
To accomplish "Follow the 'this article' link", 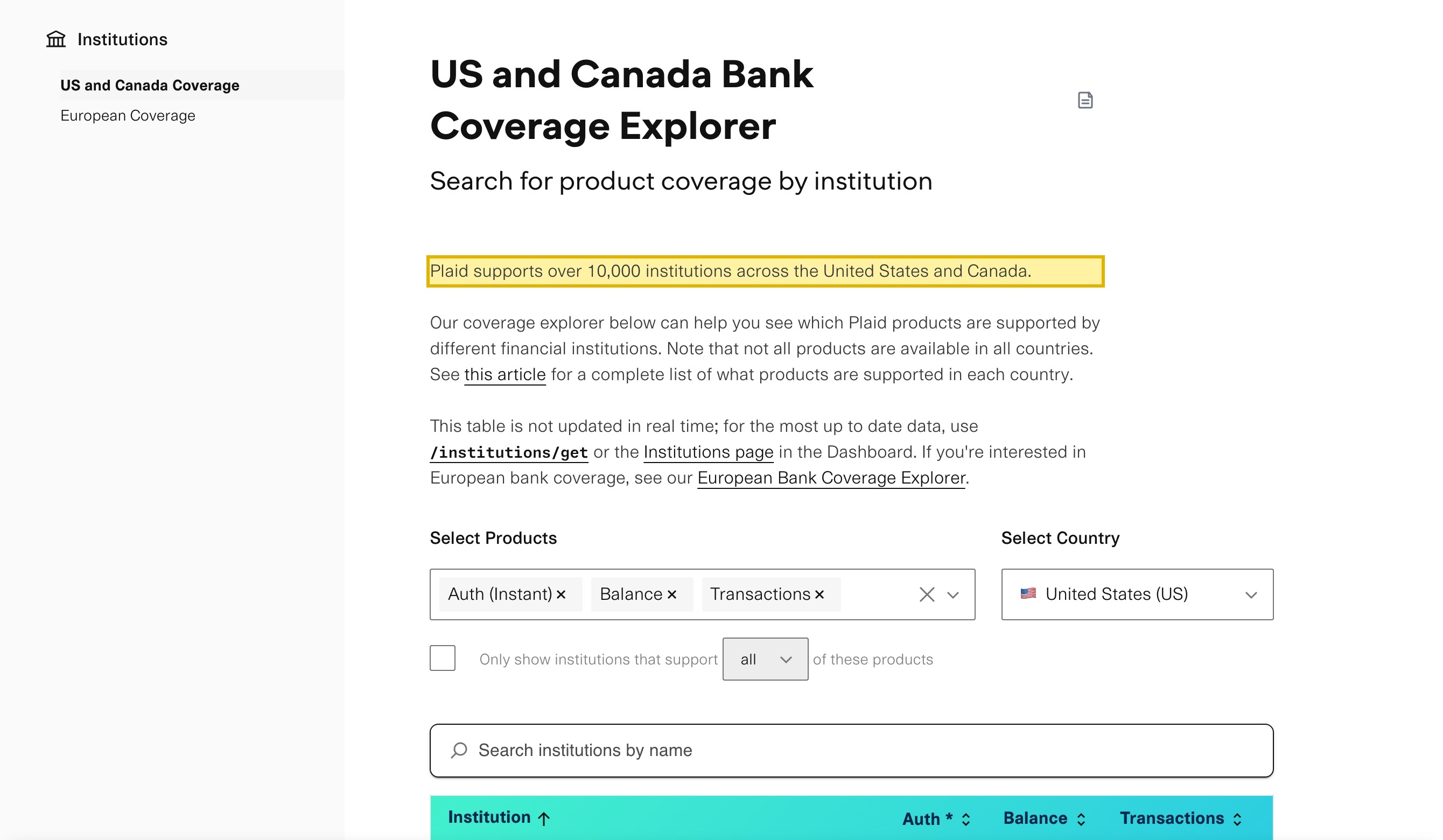I will coord(505,374).
